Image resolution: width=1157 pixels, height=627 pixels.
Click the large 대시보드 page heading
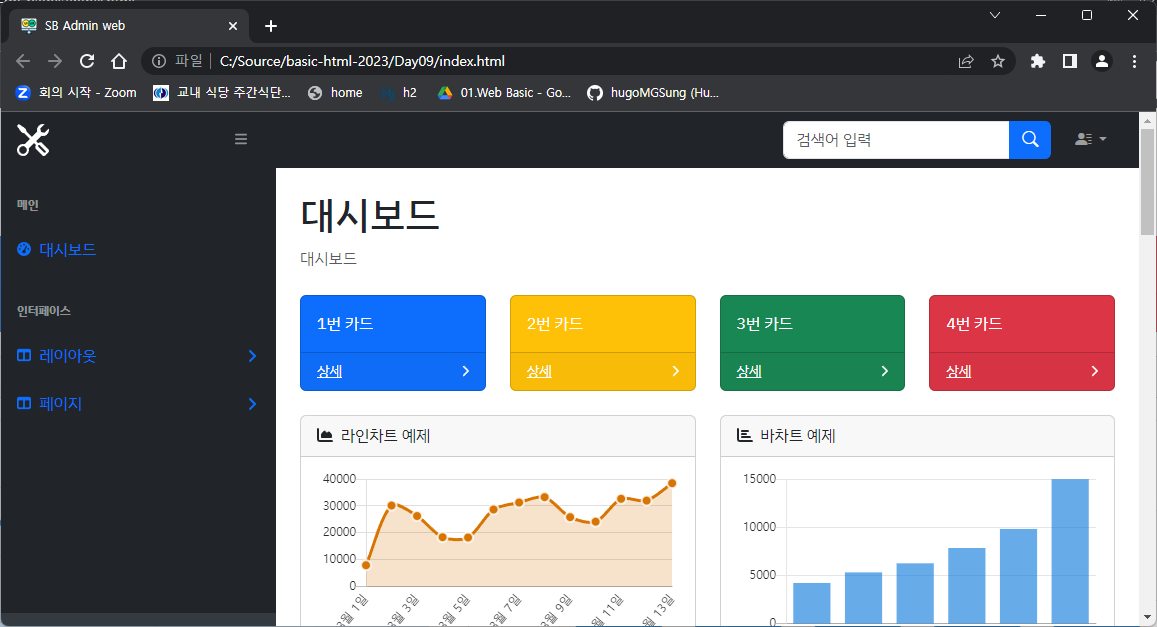coord(370,215)
